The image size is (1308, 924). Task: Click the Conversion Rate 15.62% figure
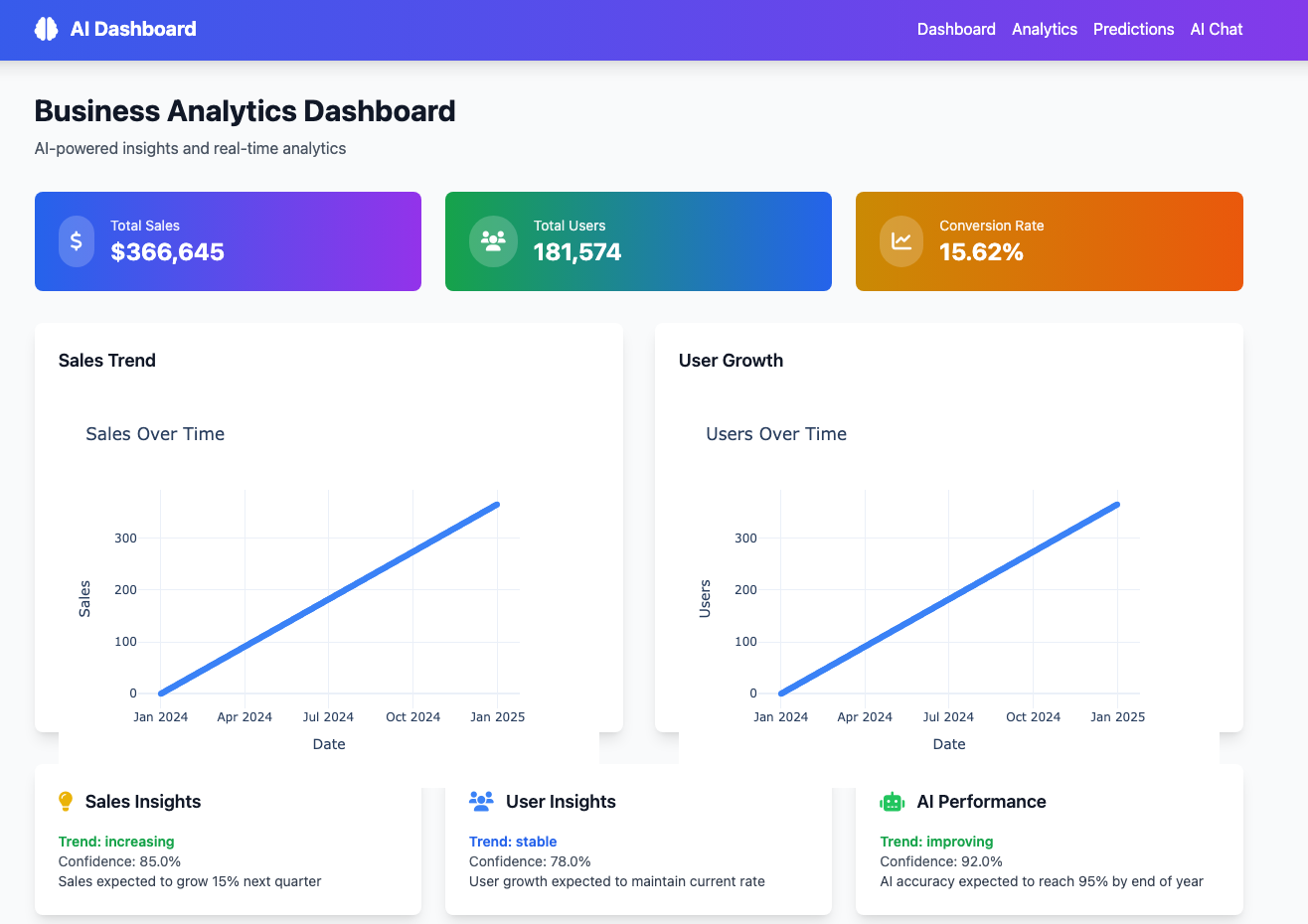click(x=983, y=252)
